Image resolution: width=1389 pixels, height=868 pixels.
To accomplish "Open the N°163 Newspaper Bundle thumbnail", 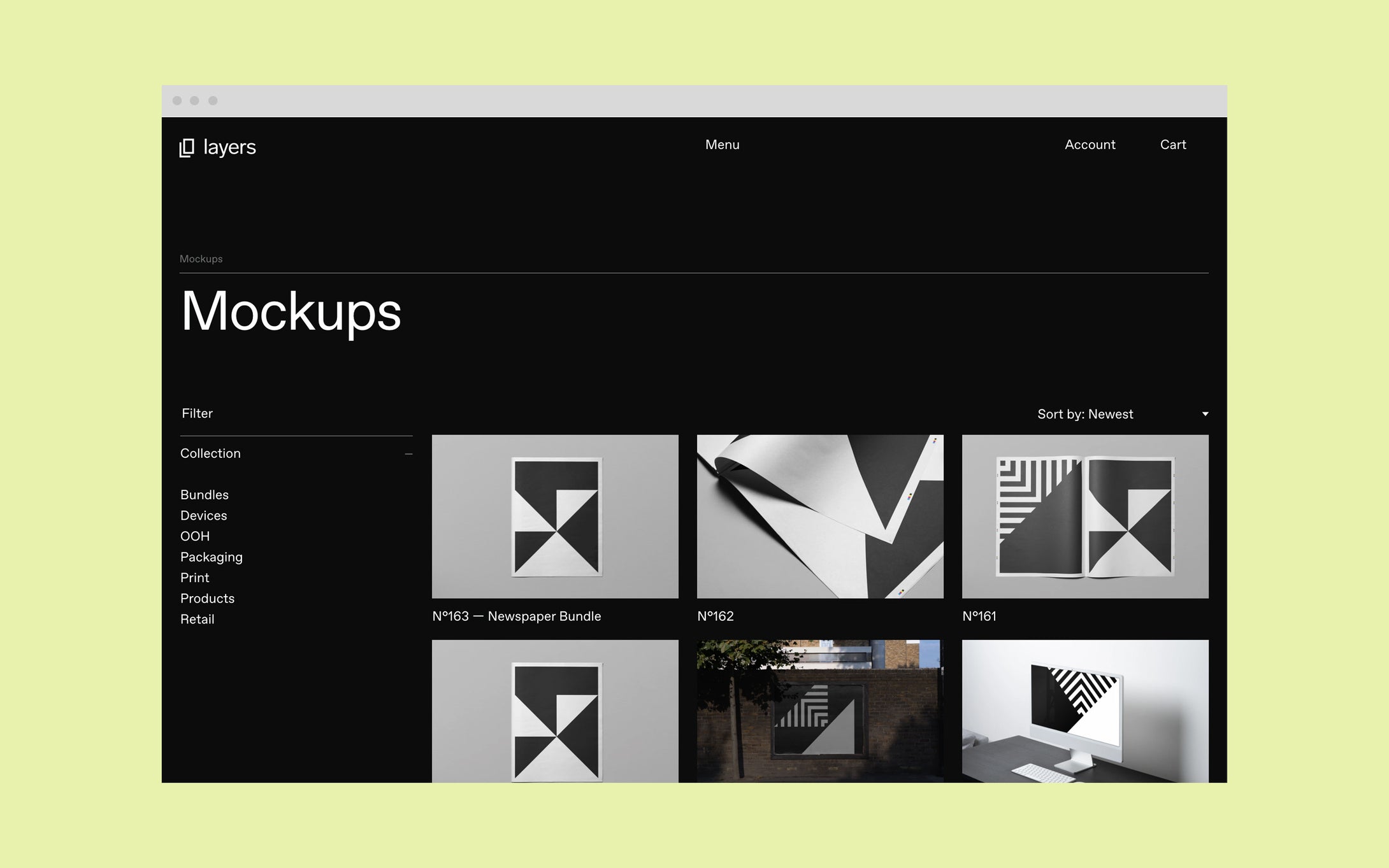I will click(555, 516).
